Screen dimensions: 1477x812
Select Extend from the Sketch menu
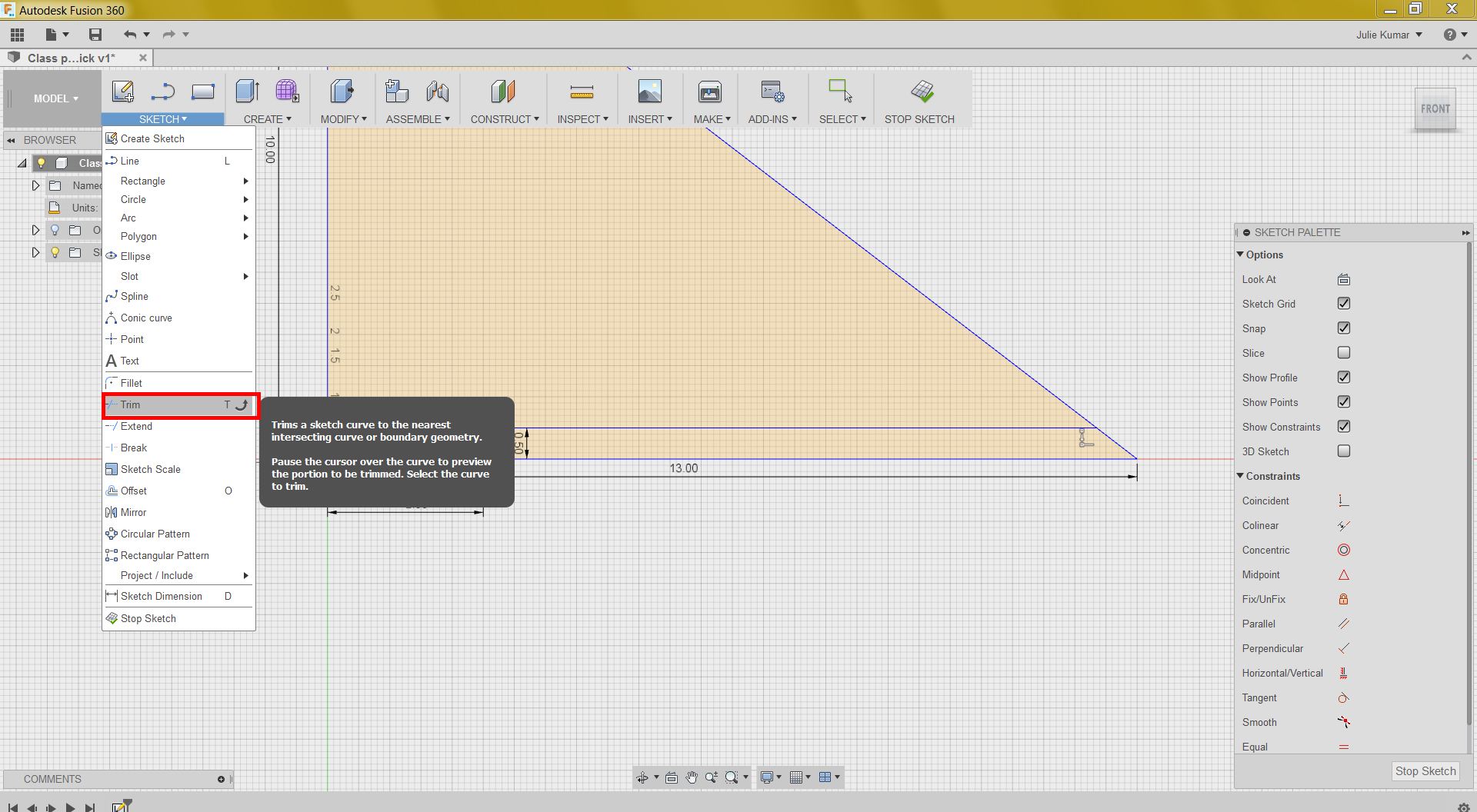[178, 426]
